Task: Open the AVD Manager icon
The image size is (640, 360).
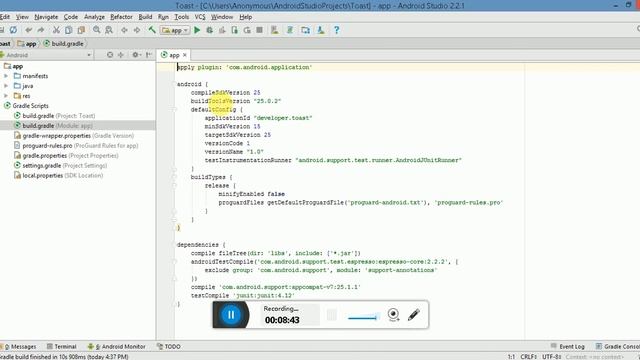Action: click(x=275, y=30)
